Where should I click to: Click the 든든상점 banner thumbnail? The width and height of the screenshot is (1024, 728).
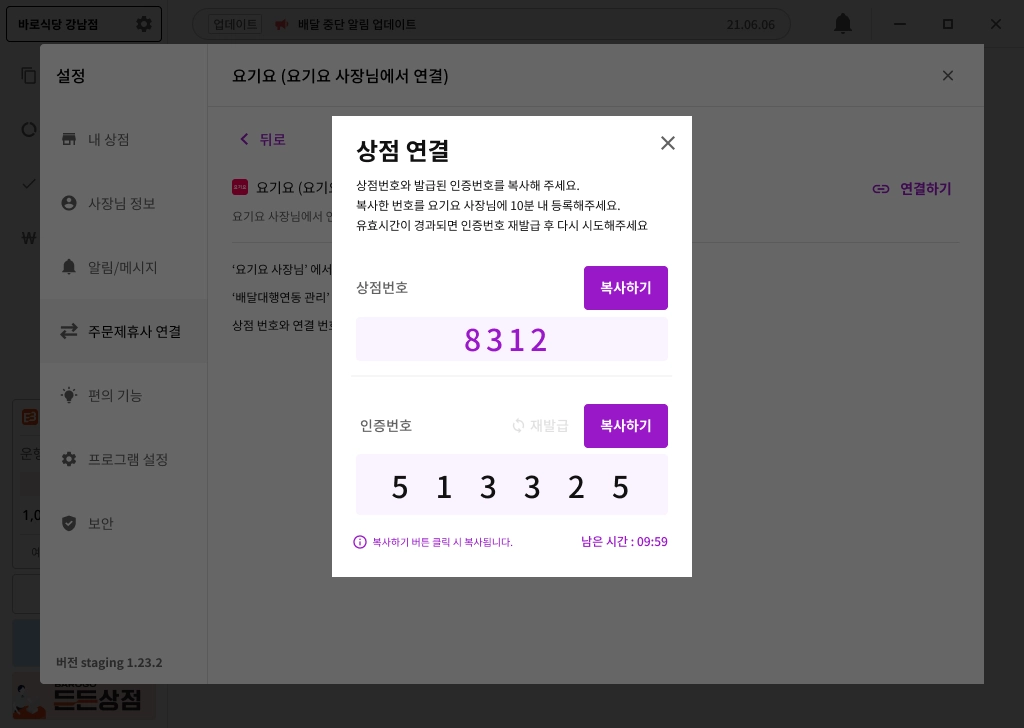[84, 699]
